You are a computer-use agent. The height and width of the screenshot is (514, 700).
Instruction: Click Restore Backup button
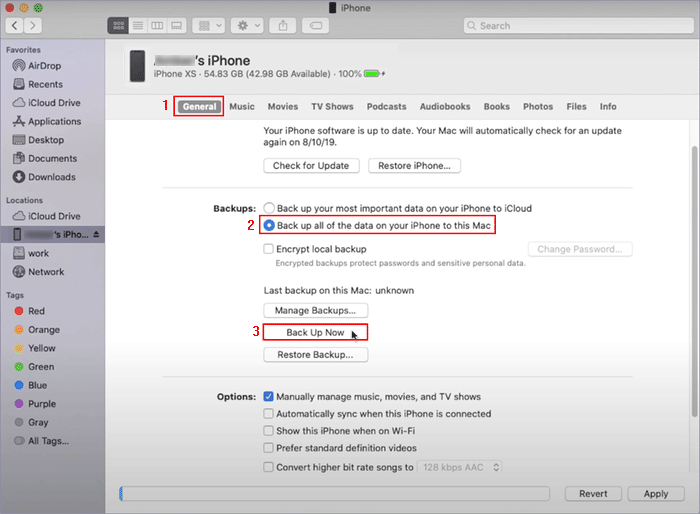tap(316, 355)
